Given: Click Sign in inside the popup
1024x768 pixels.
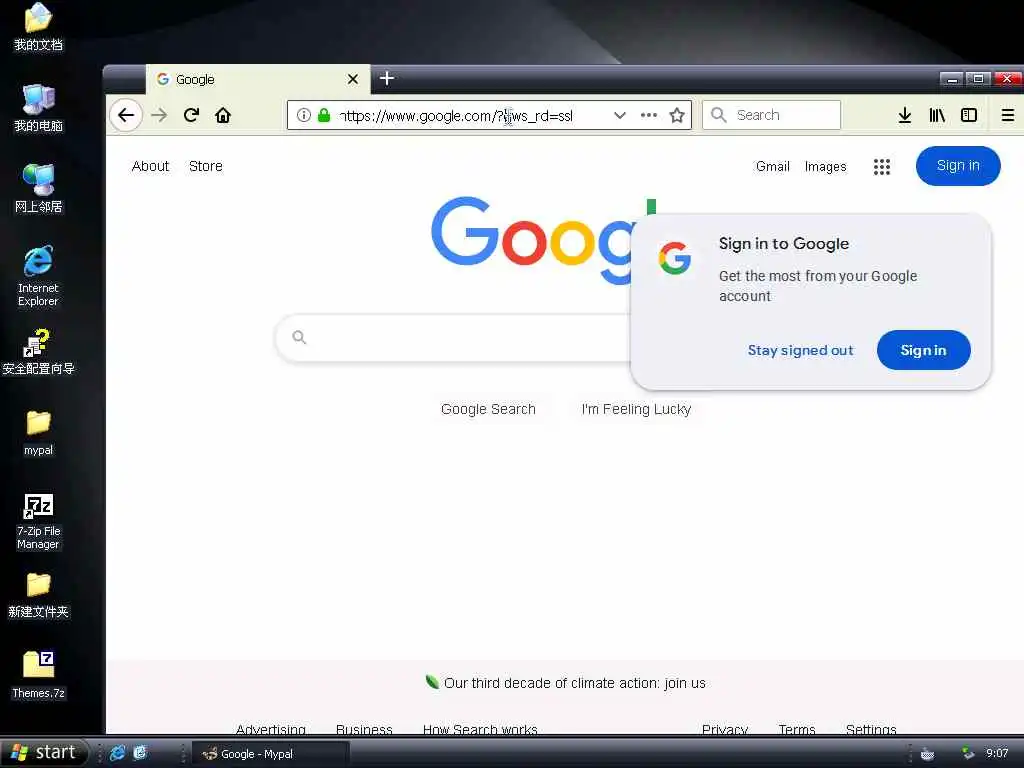Looking at the screenshot, I should tap(923, 350).
